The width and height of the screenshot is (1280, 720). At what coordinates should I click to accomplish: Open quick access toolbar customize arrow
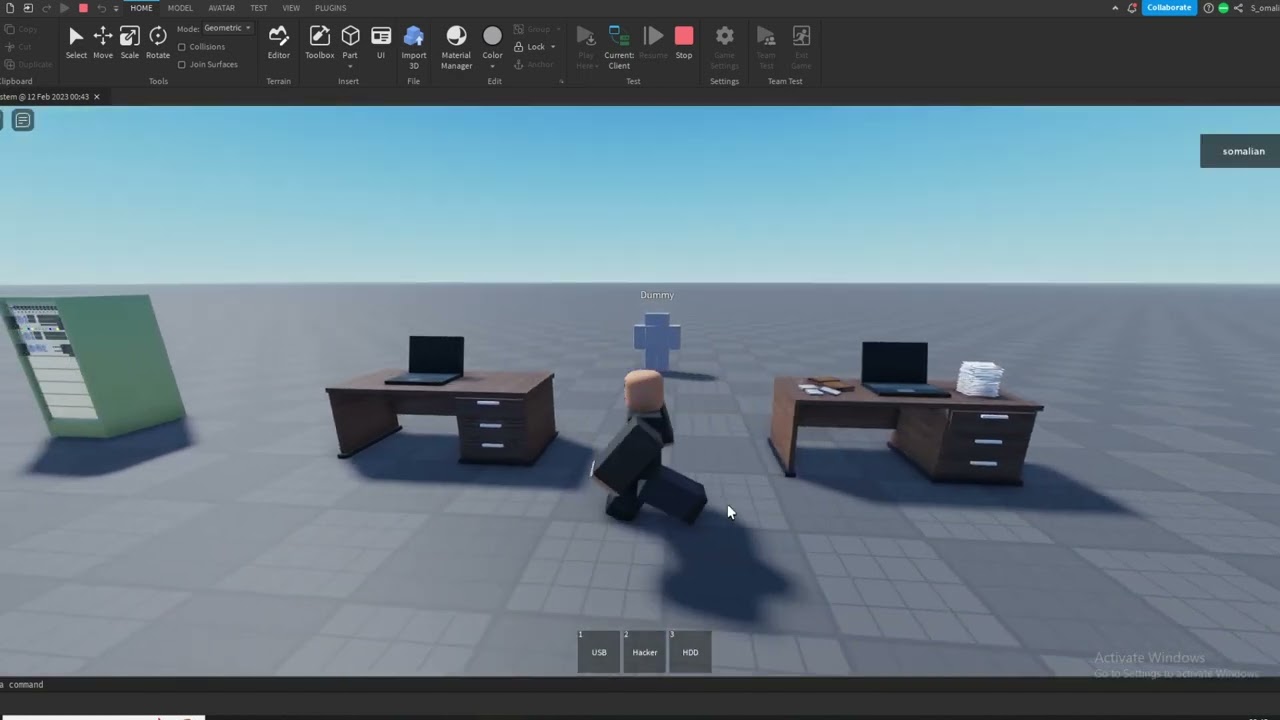click(117, 8)
